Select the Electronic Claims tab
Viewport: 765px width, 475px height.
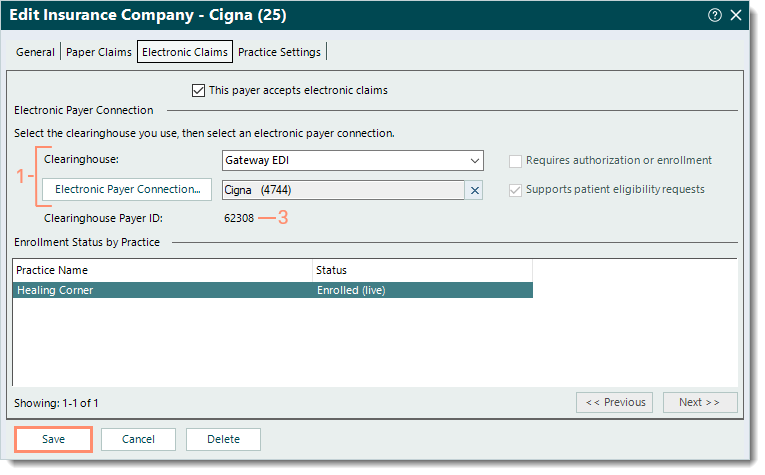pyautogui.click(x=186, y=52)
